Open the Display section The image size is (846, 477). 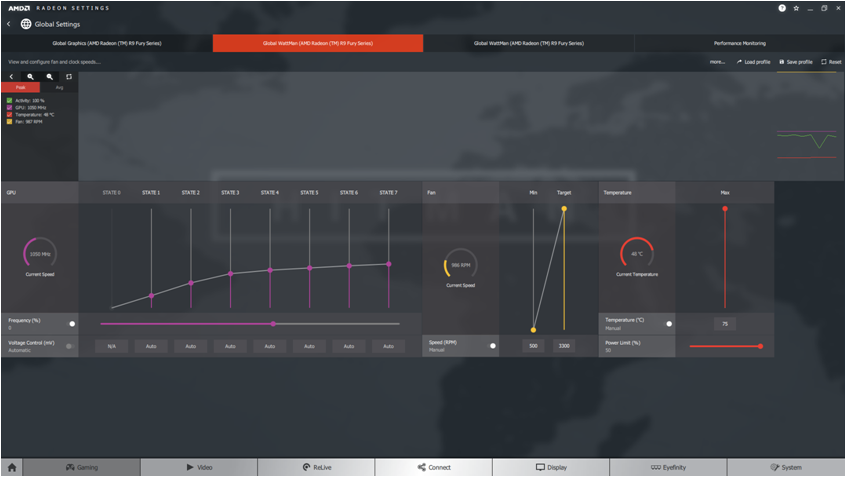(x=551, y=467)
